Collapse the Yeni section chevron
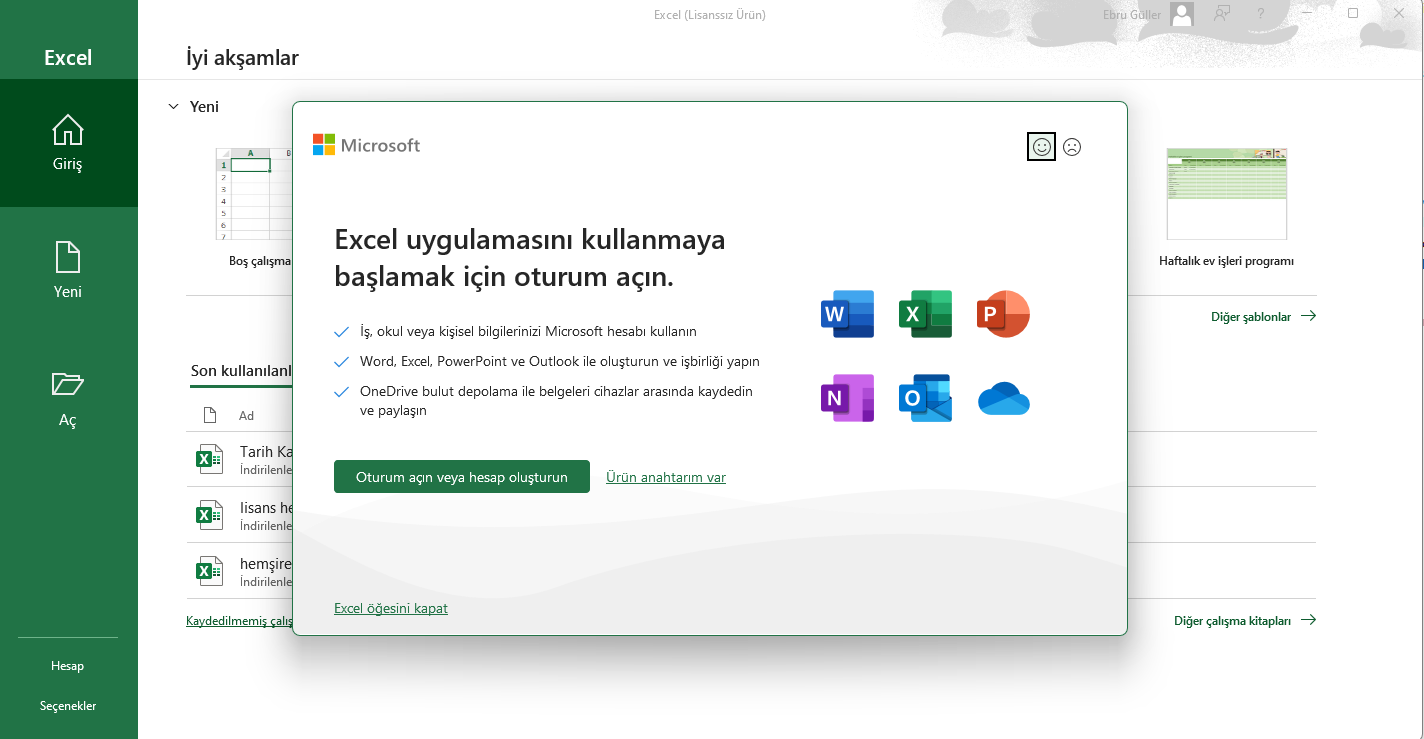This screenshot has height=739, width=1424. (x=173, y=106)
